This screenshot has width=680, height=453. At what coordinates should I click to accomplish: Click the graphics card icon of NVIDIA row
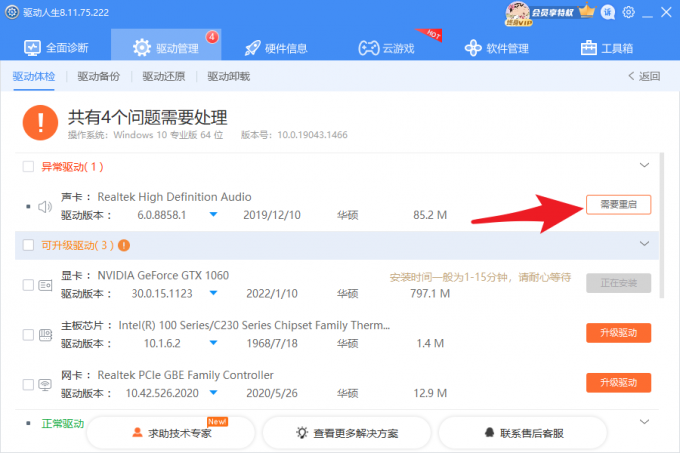click(45, 285)
